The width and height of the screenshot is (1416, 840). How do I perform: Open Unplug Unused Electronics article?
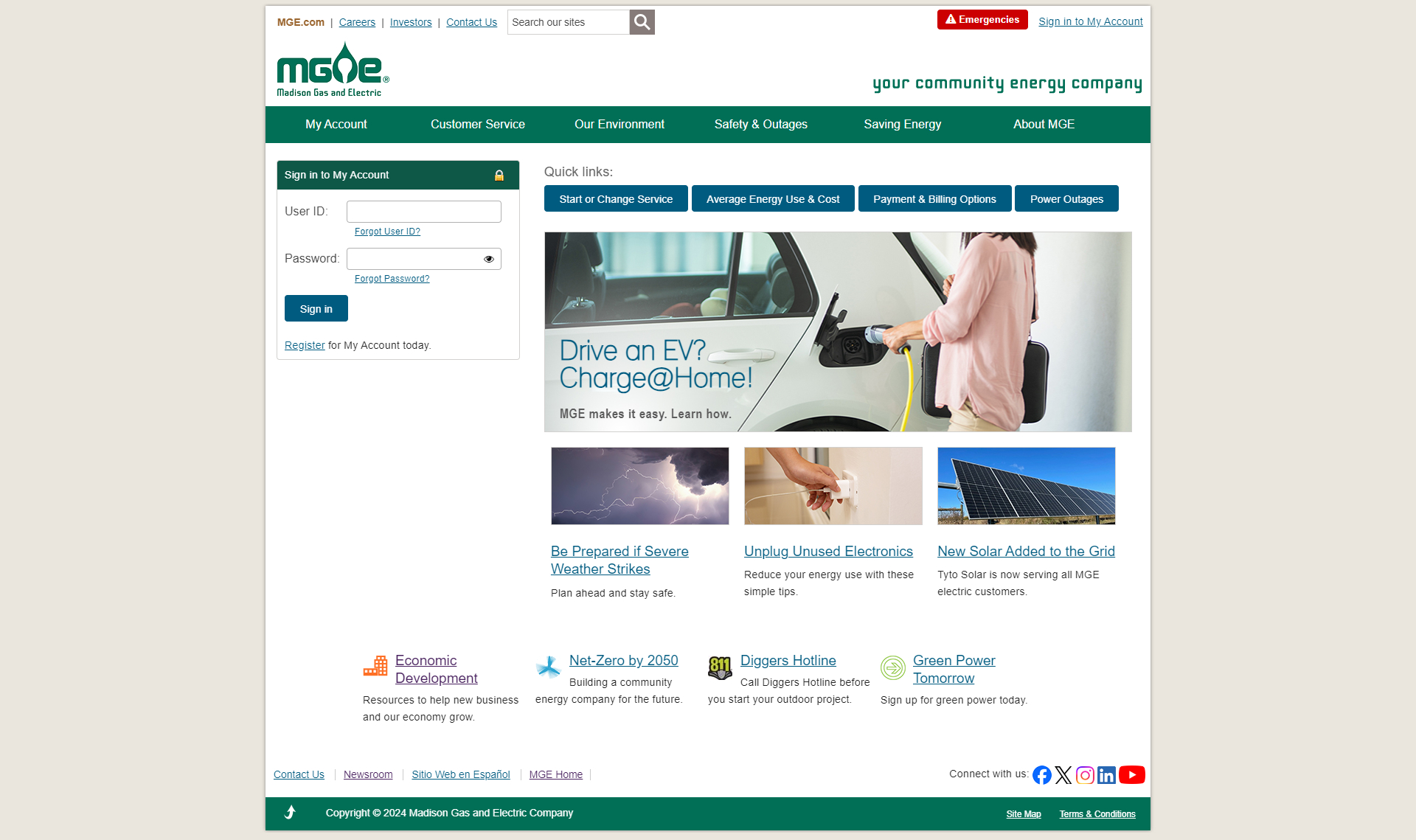click(x=828, y=551)
